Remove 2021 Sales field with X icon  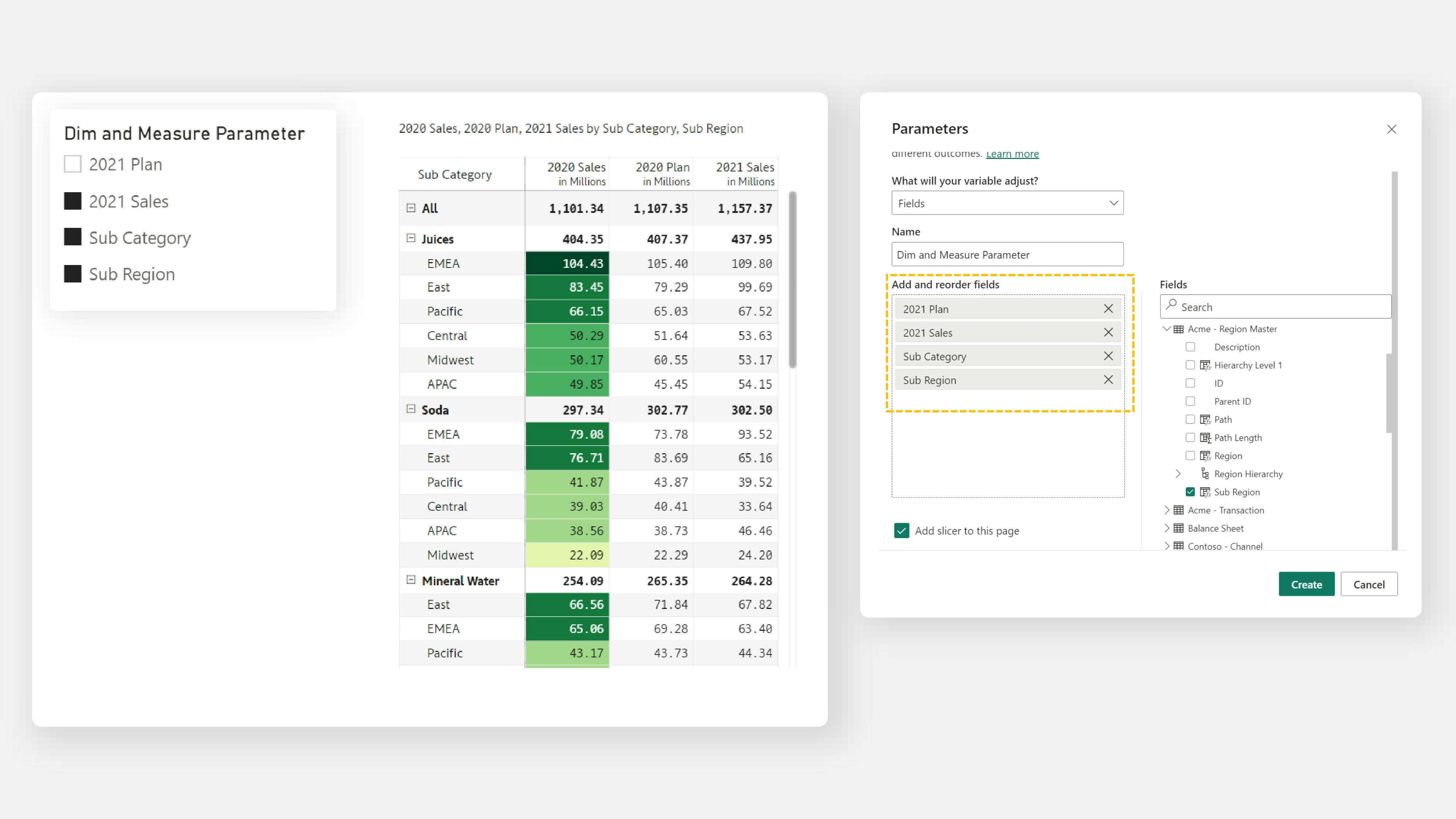pos(1108,332)
